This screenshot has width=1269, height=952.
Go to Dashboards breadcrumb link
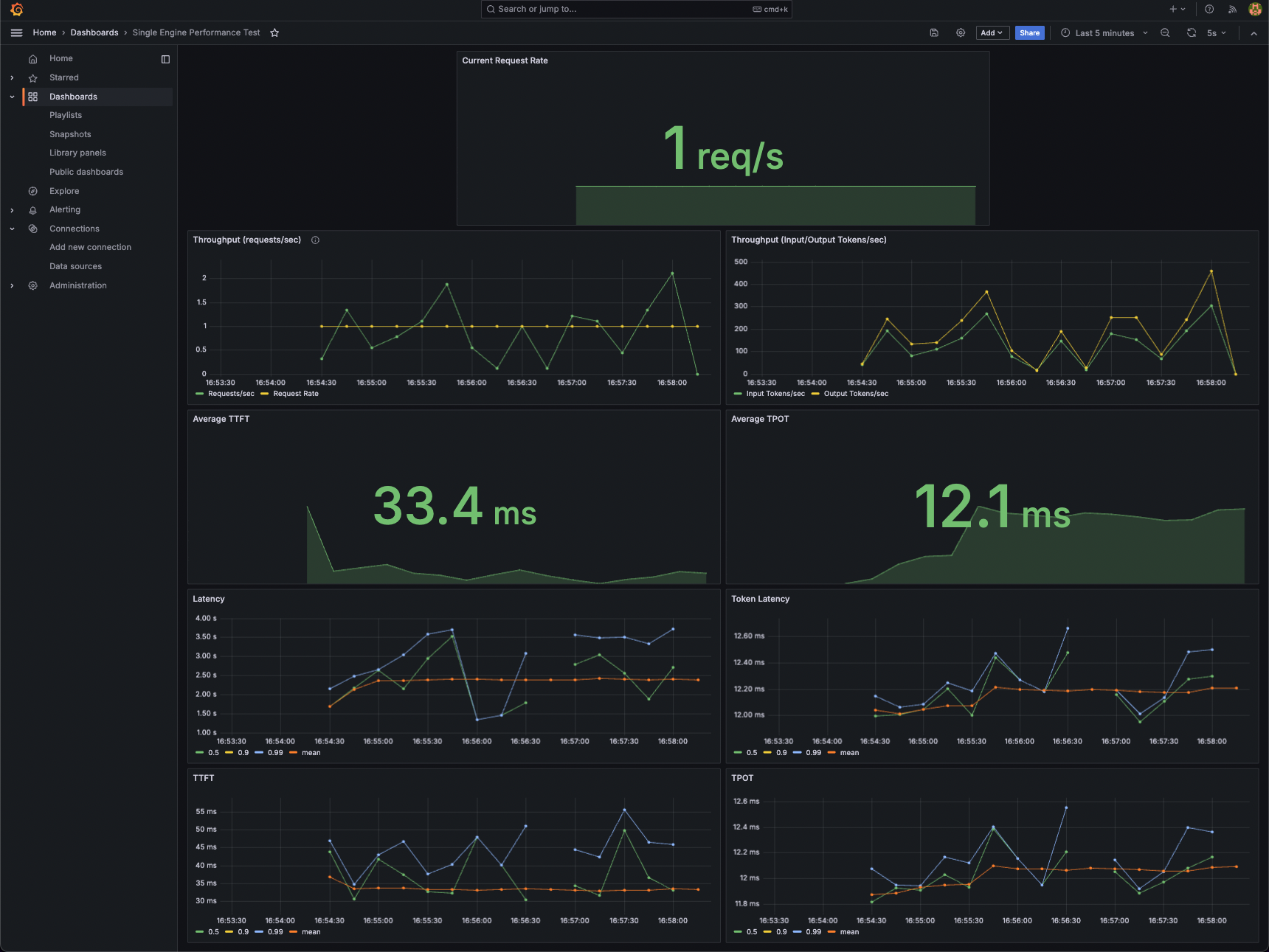click(94, 32)
